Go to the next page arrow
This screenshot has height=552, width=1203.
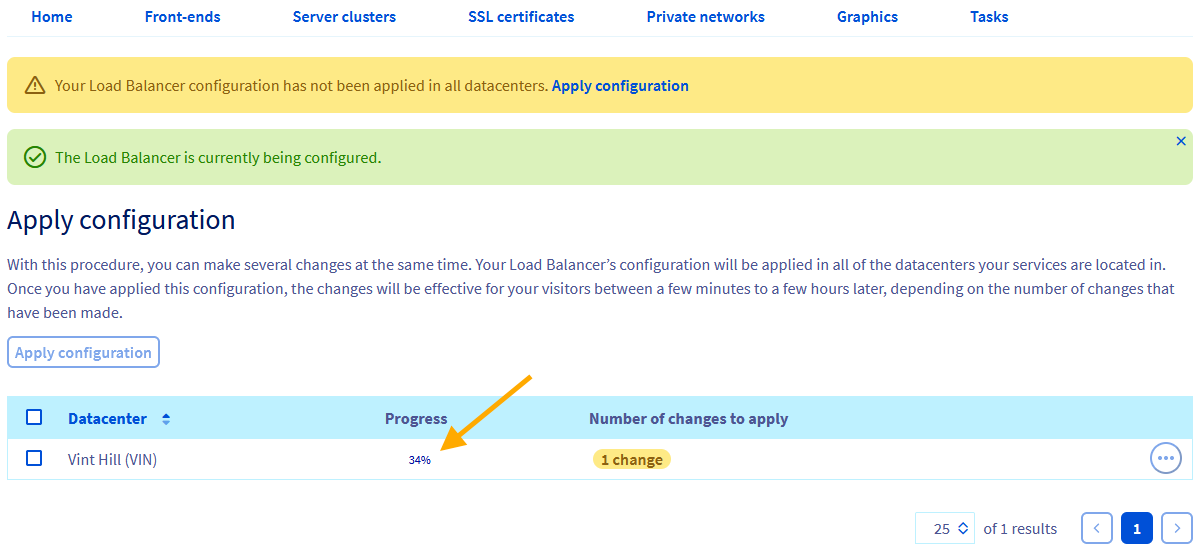(x=1177, y=528)
